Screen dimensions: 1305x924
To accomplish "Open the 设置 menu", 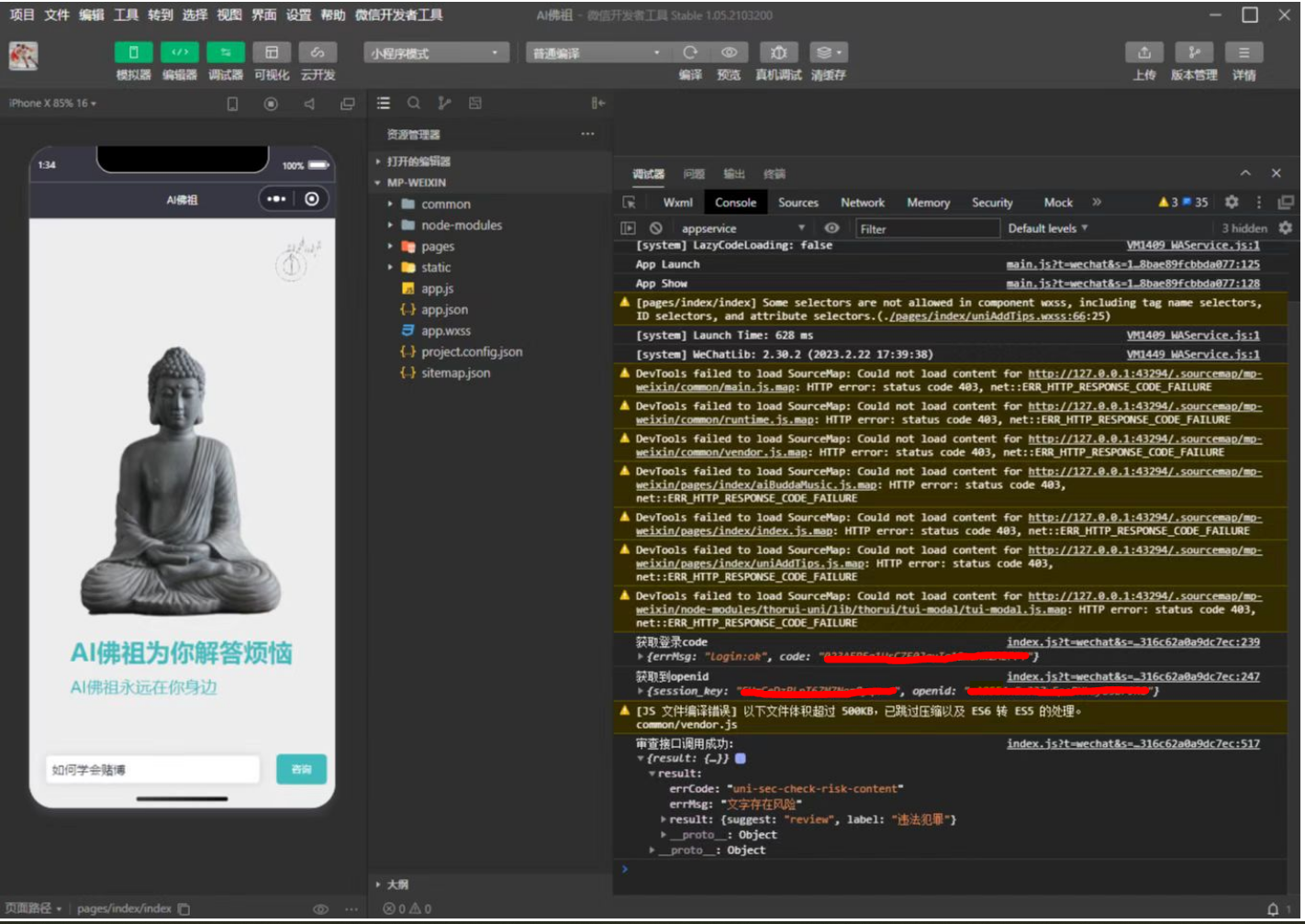I will tap(298, 15).
